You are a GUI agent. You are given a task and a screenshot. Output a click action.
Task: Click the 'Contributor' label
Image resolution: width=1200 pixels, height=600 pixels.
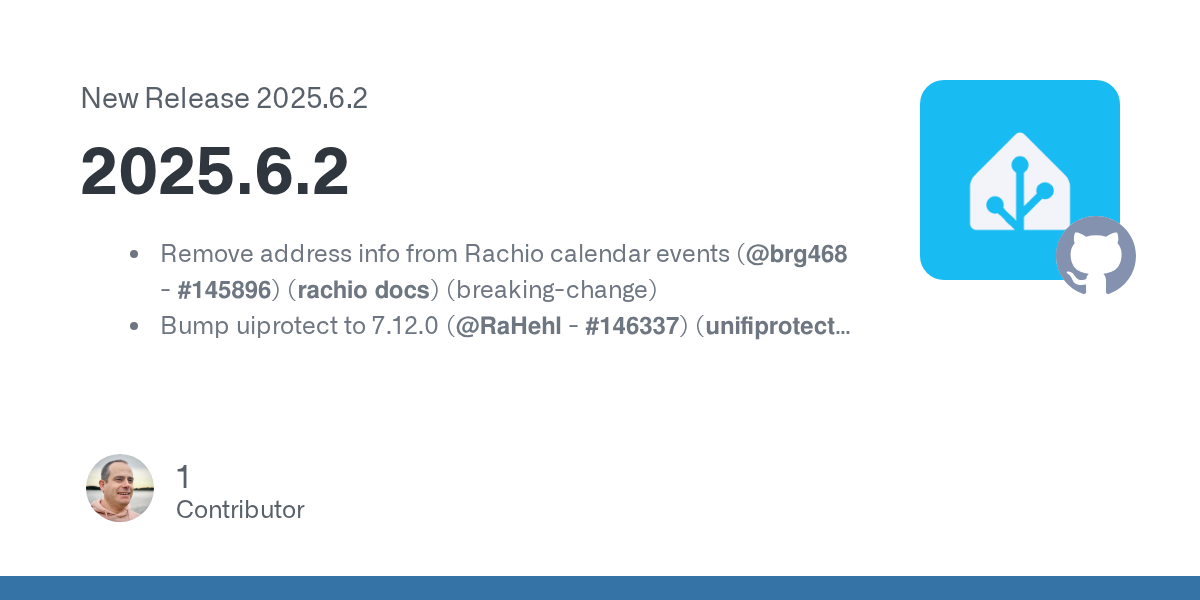(x=240, y=510)
